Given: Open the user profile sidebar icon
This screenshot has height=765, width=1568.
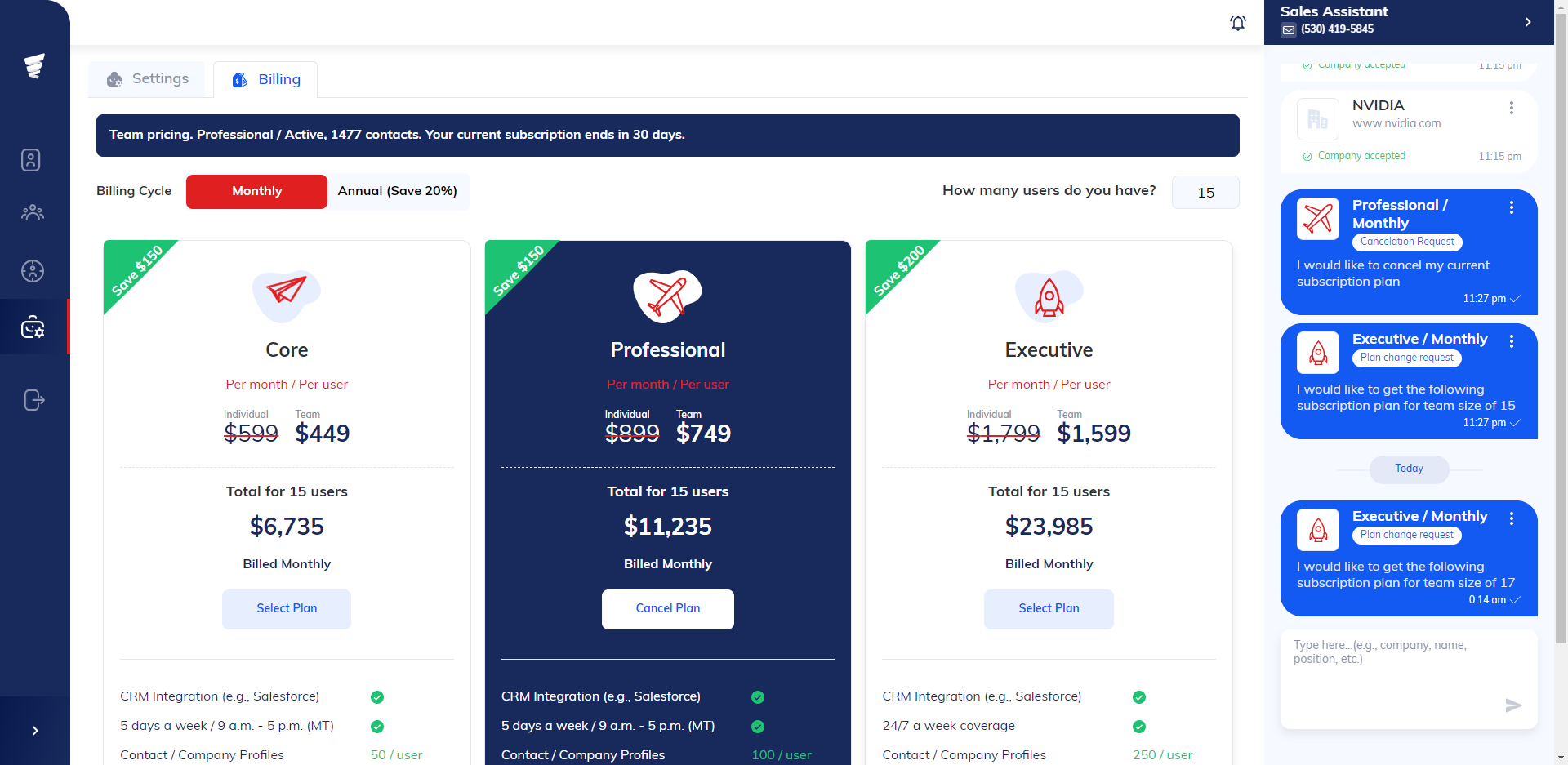Looking at the screenshot, I should coord(33,271).
